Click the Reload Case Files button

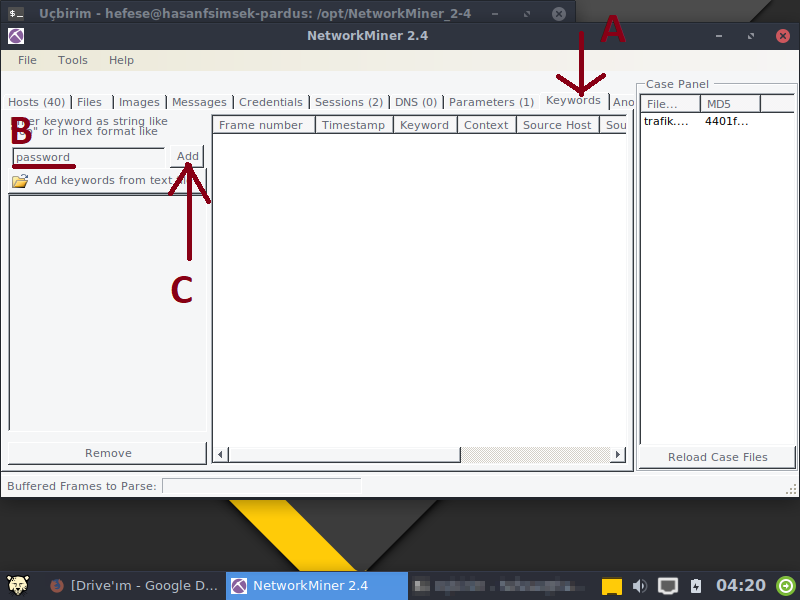point(717,457)
